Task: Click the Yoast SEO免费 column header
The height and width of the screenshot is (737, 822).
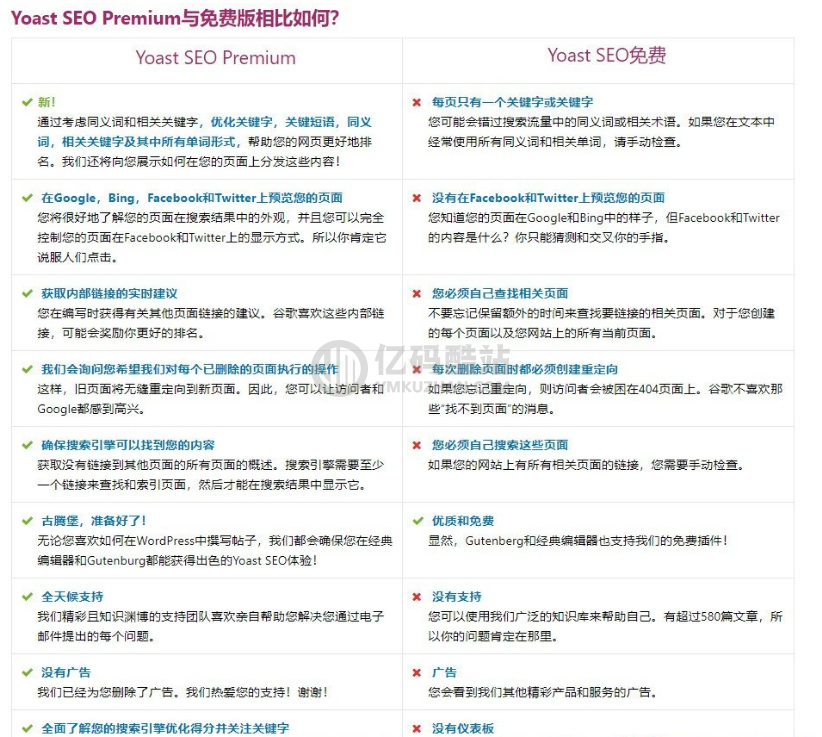Action: tap(607, 55)
